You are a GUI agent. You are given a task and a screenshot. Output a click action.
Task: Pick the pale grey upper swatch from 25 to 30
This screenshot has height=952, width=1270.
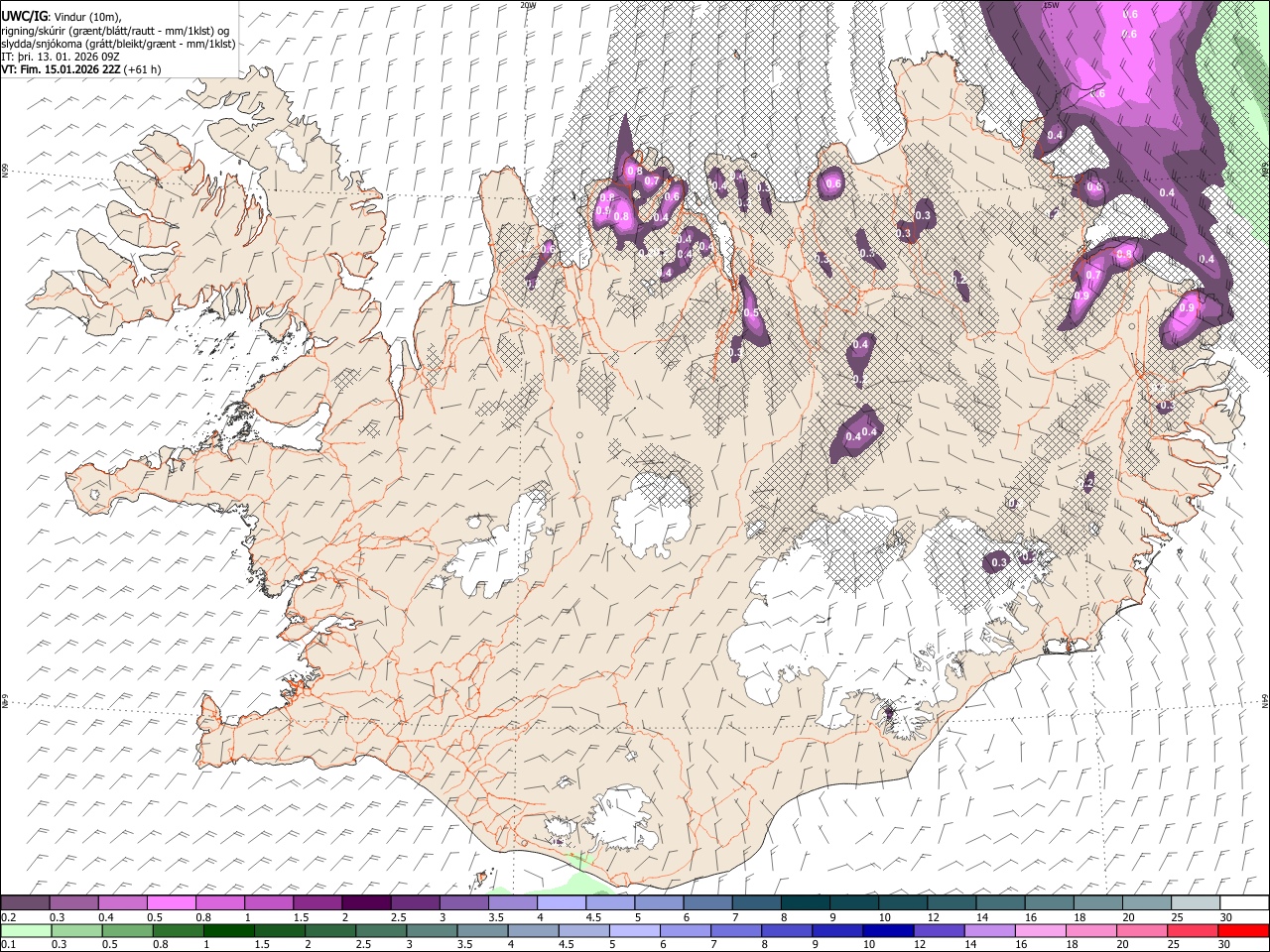tap(1196, 903)
